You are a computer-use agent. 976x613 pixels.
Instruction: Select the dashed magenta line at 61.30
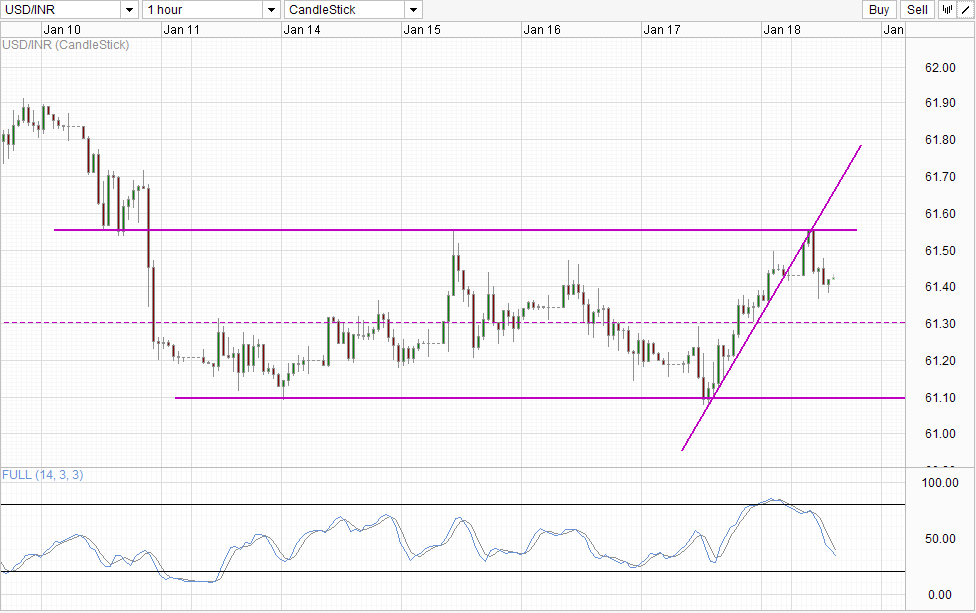[x=453, y=322]
